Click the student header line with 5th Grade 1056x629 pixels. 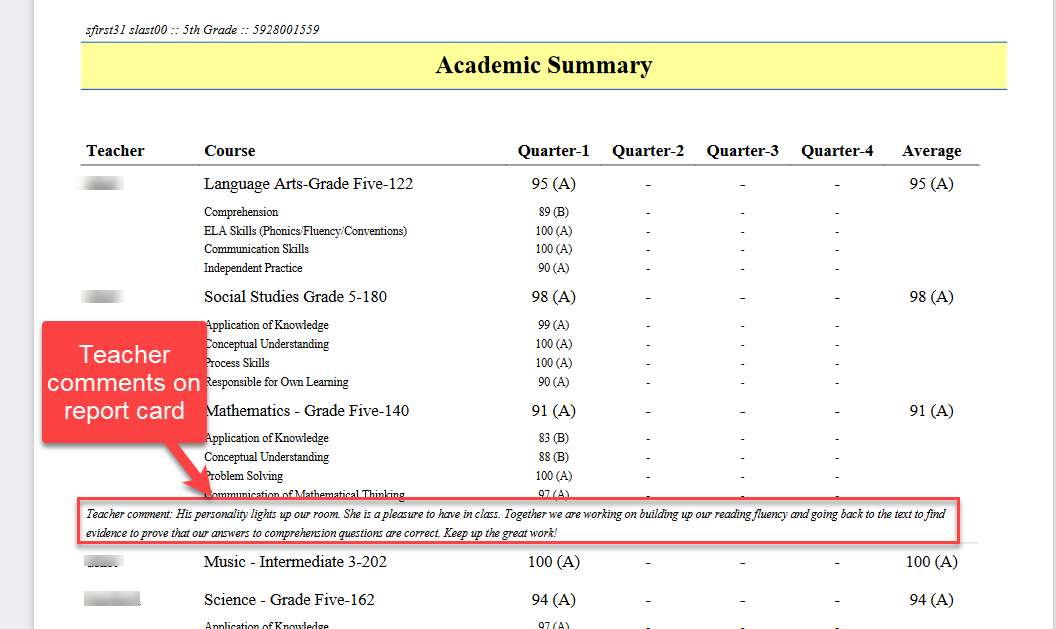(203, 30)
